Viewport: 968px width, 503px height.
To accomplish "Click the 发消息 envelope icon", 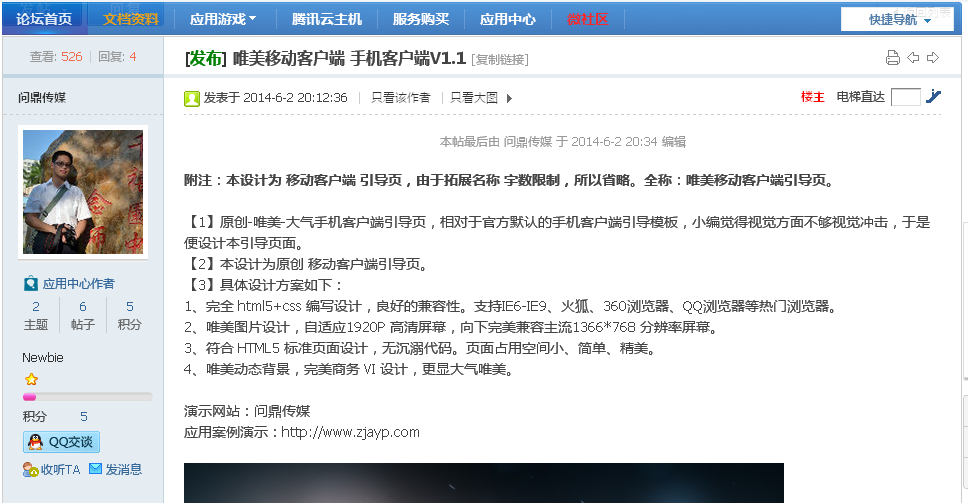I will (x=95, y=469).
